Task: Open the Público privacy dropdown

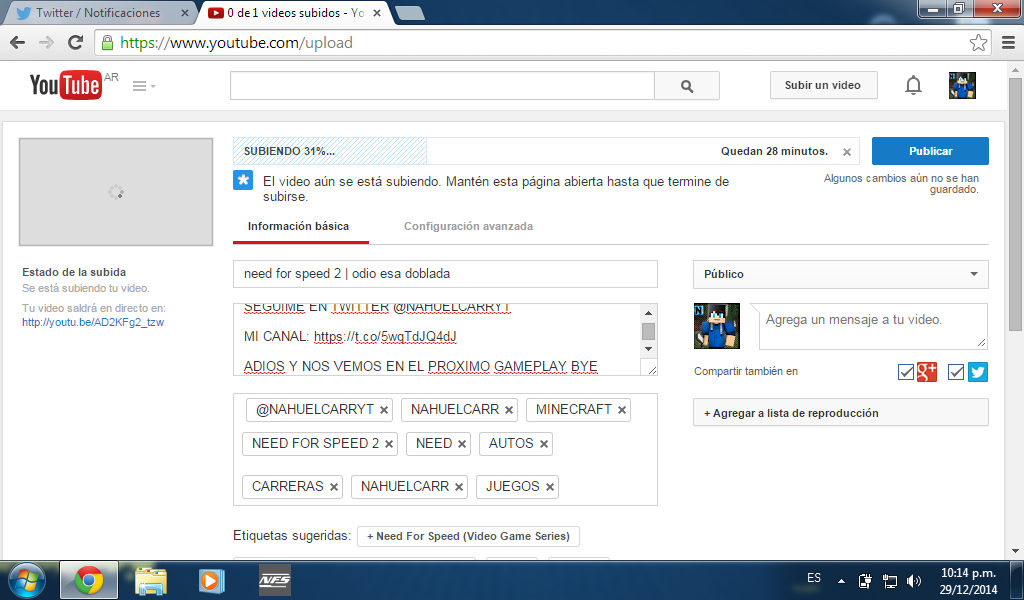Action: click(840, 274)
